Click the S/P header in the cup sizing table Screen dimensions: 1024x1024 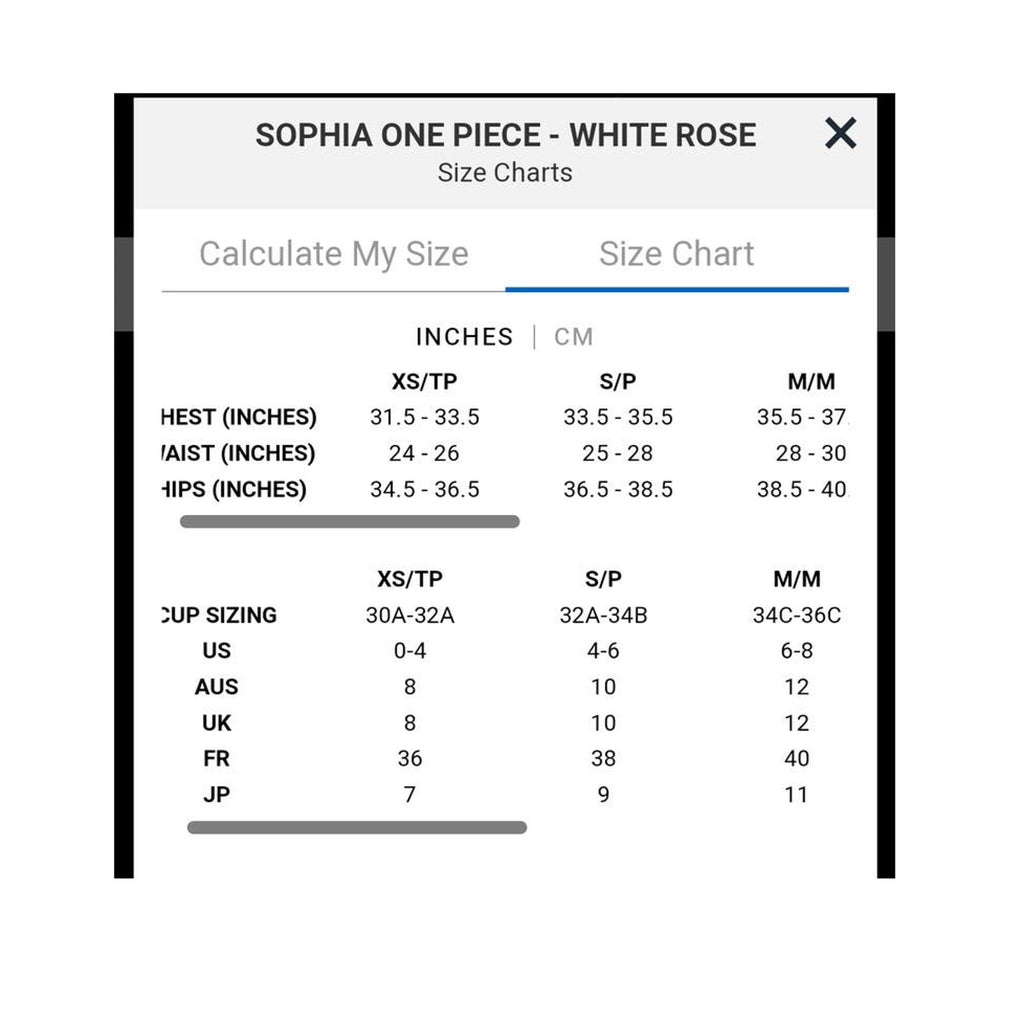tap(603, 579)
